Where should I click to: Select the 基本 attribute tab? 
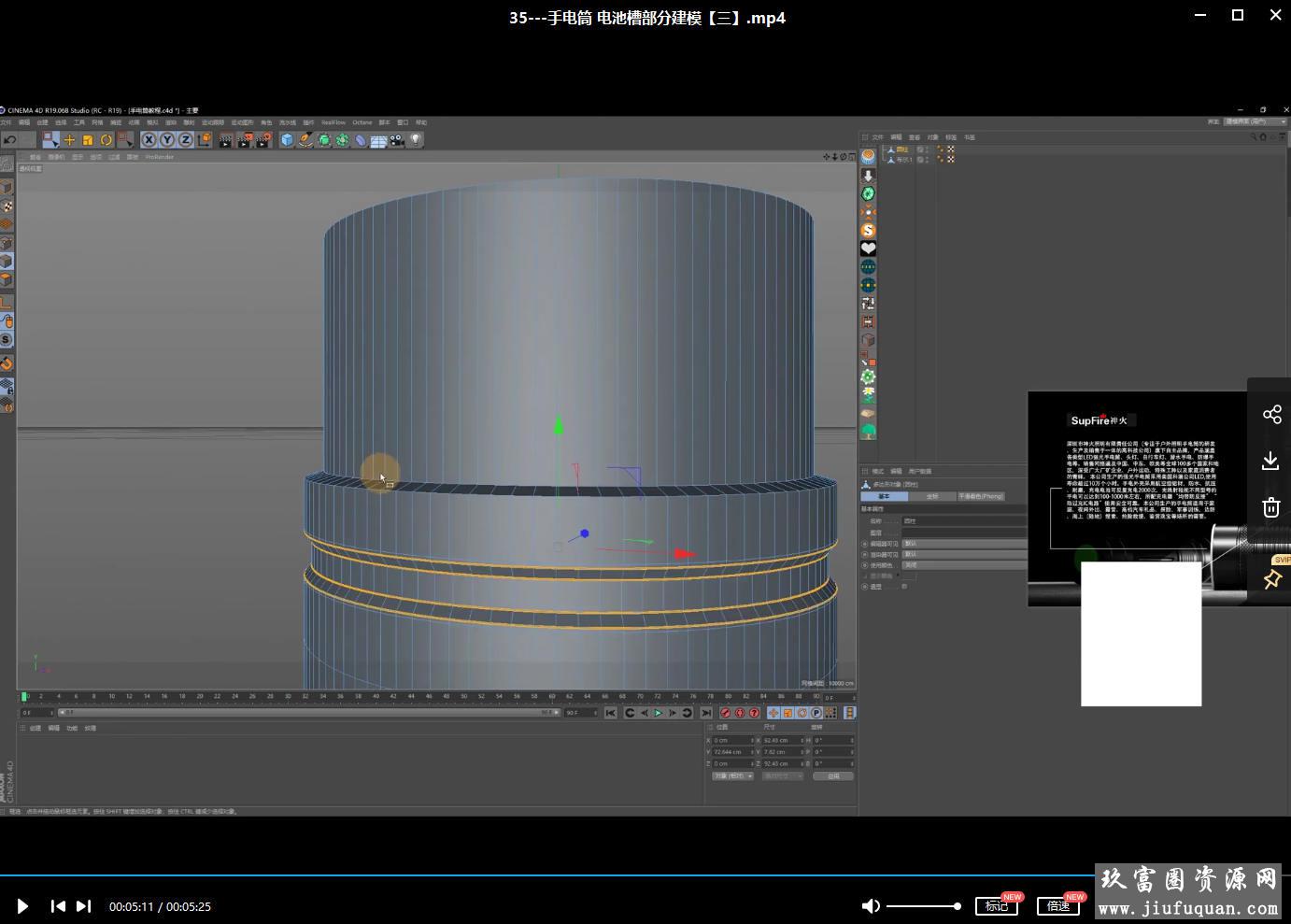[x=884, y=496]
